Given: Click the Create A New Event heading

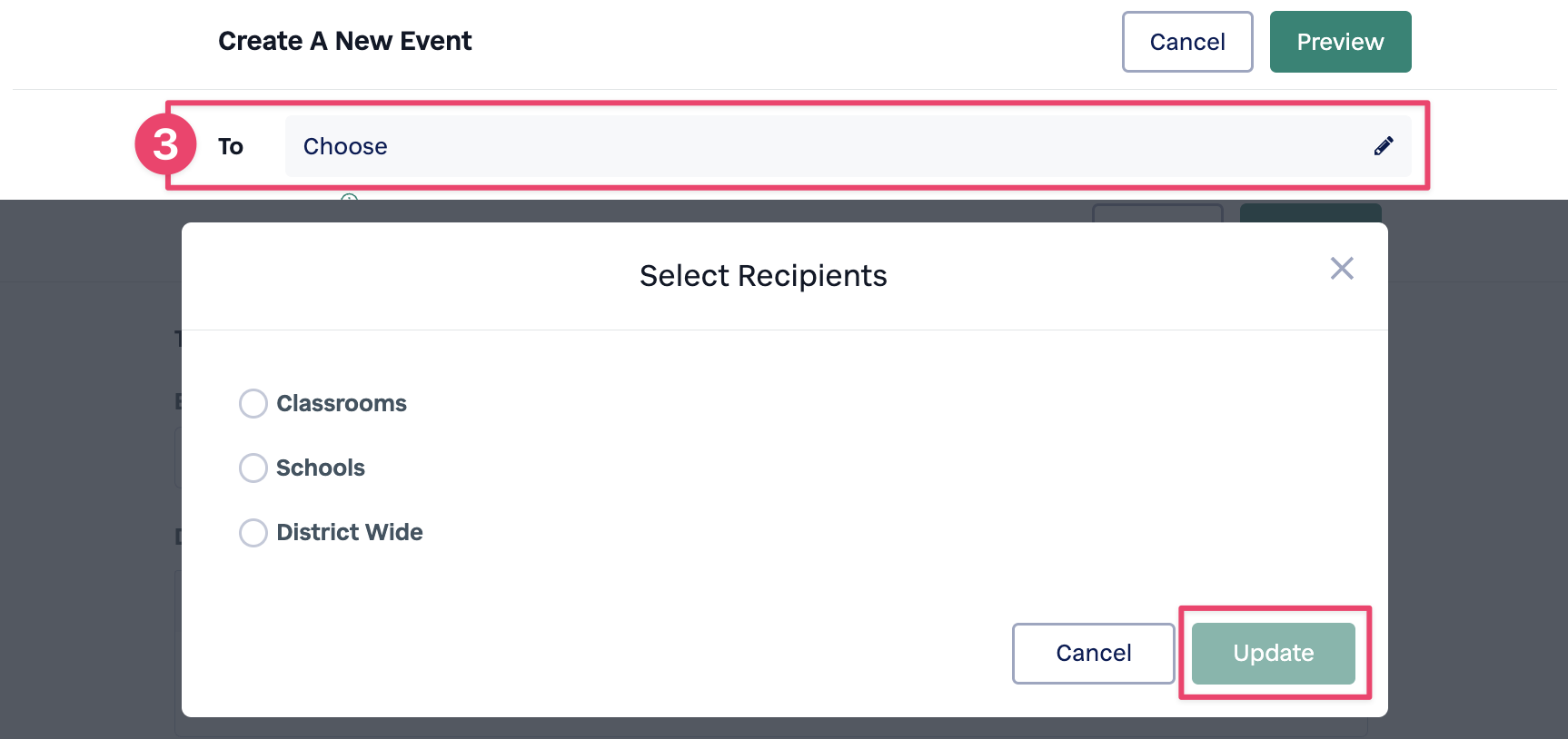Looking at the screenshot, I should (x=345, y=41).
